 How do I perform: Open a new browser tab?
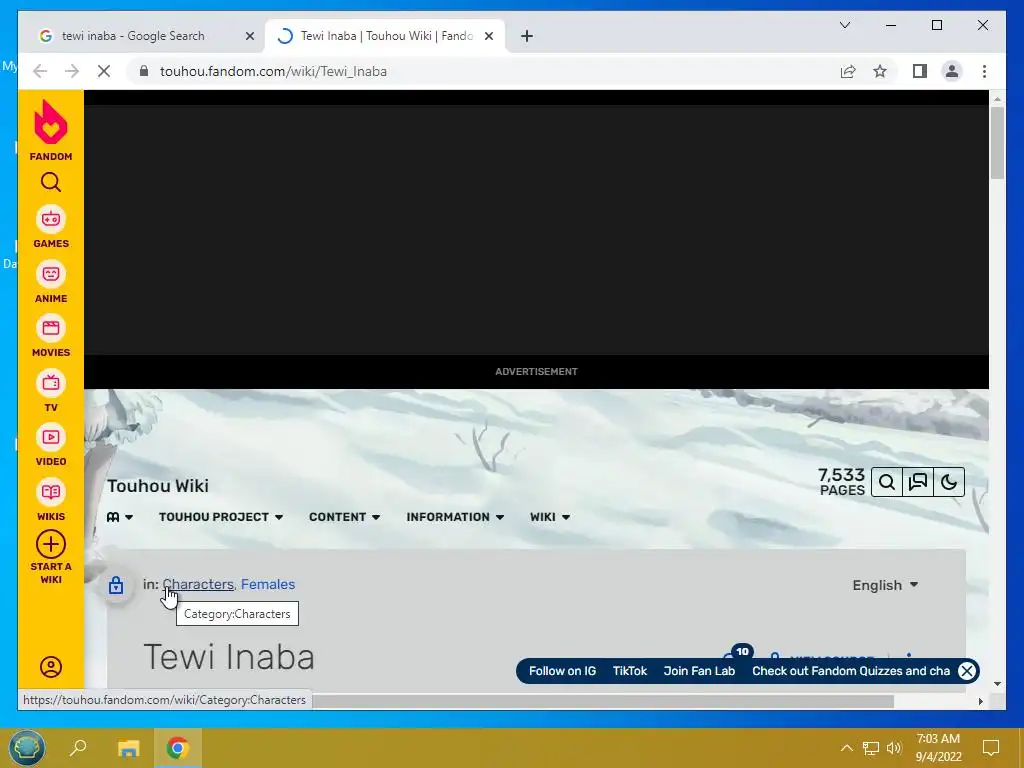(527, 36)
